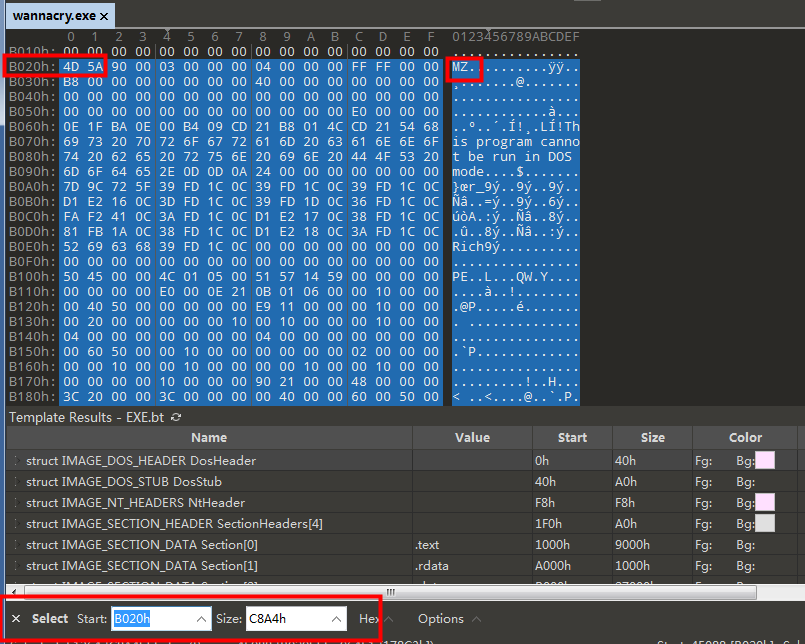Click the horizontal scrollbar thumb in Template Results
Image resolution: width=805 pixels, height=644 pixels.
tap(390, 592)
